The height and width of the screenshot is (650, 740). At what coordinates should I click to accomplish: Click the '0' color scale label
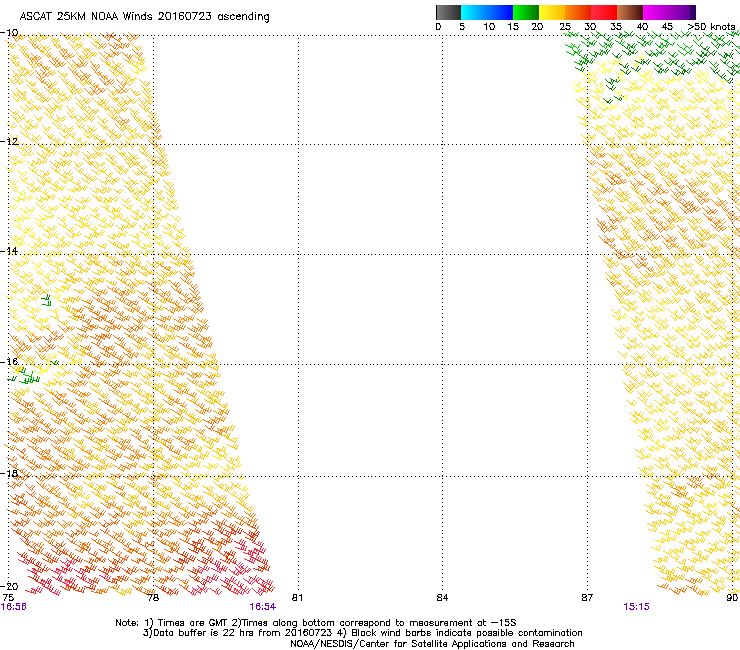(x=438, y=27)
